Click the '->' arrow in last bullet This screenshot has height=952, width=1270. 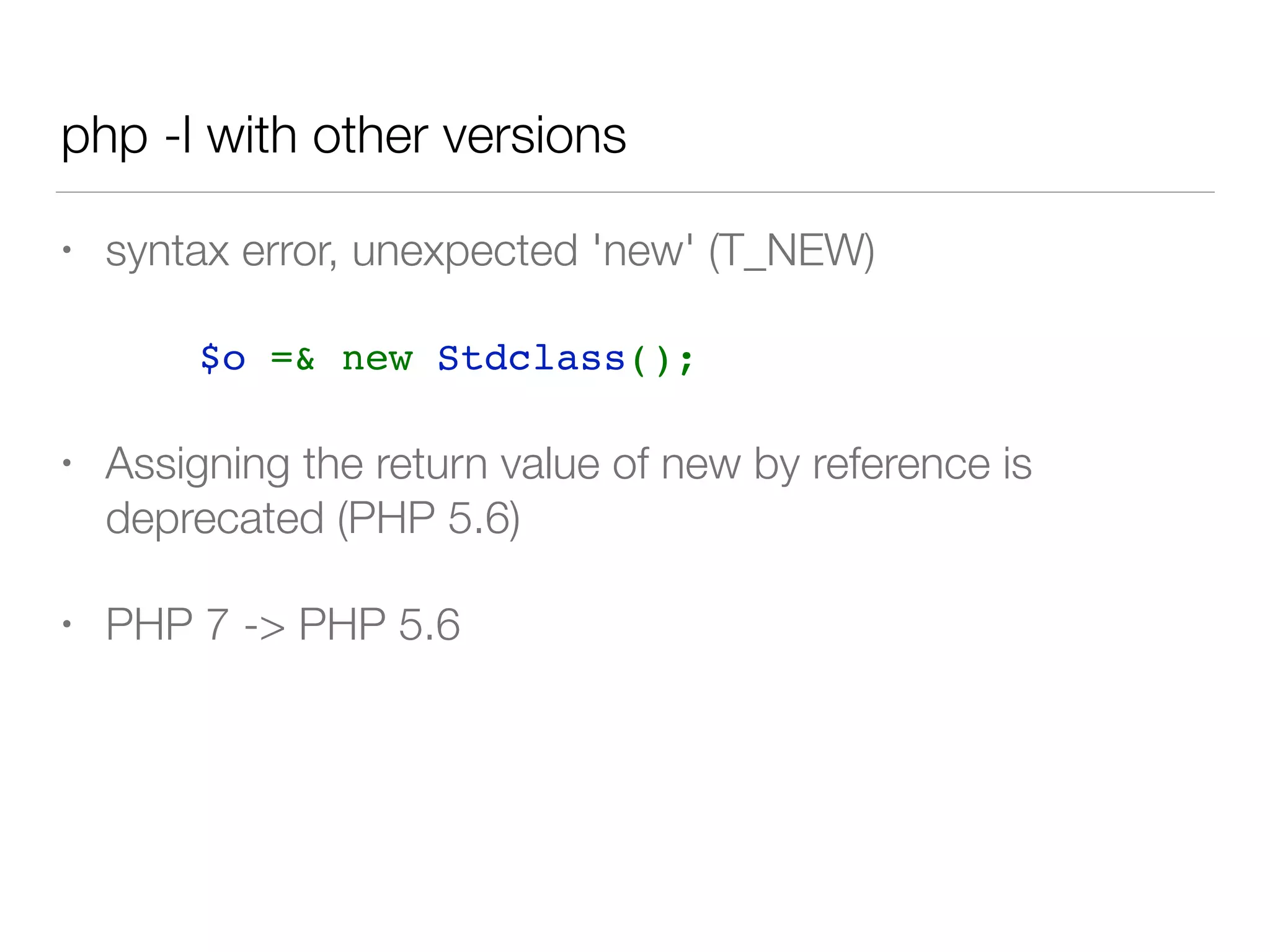[265, 625]
